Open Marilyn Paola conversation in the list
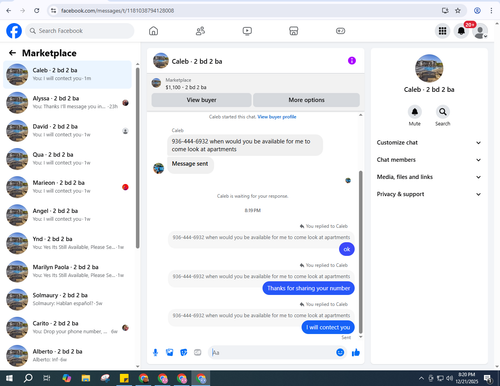 pos(67,271)
